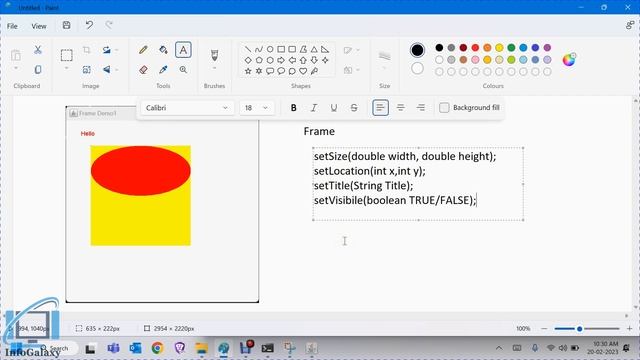Open the font size 18 dropdown

[x=257, y=108]
